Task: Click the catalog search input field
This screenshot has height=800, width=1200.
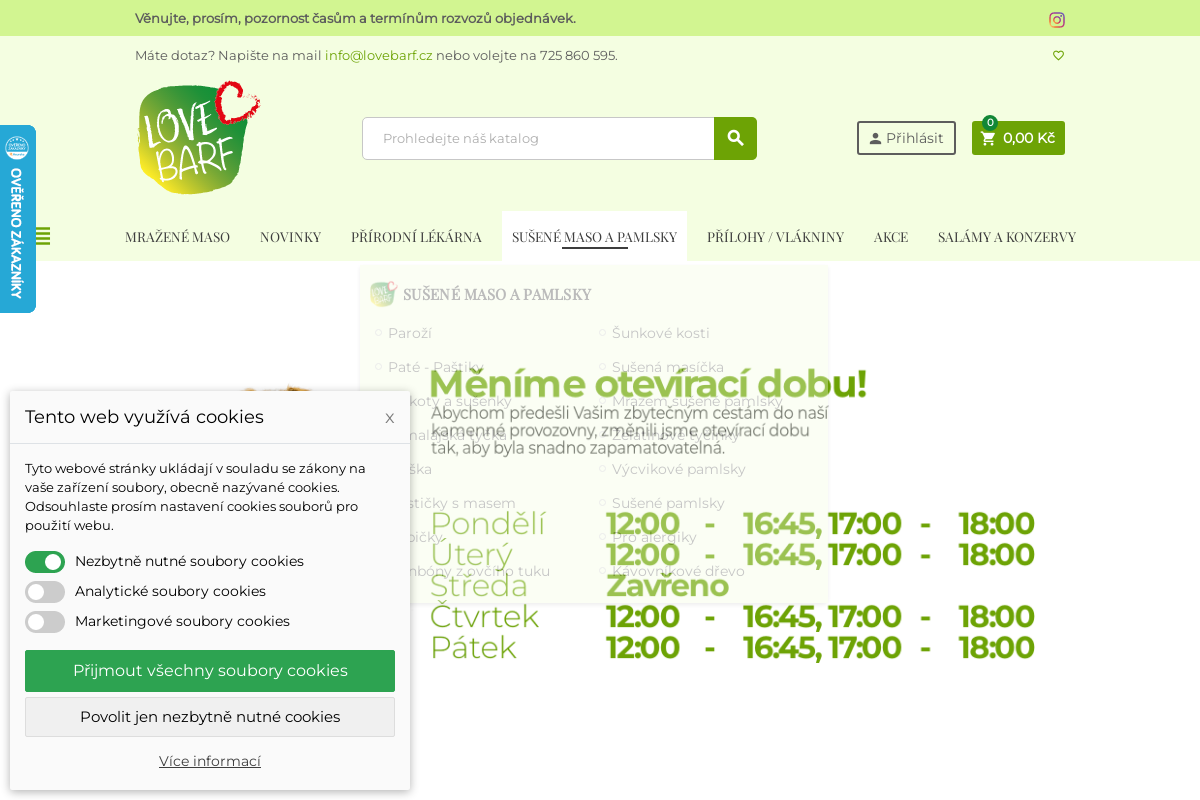Action: click(x=538, y=138)
